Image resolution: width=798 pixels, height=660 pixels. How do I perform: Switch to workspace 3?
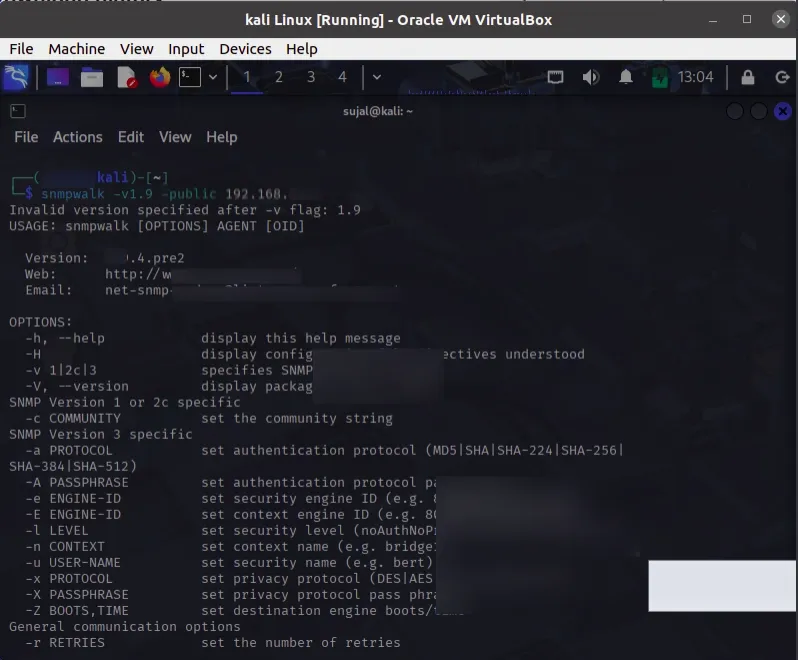click(x=311, y=77)
